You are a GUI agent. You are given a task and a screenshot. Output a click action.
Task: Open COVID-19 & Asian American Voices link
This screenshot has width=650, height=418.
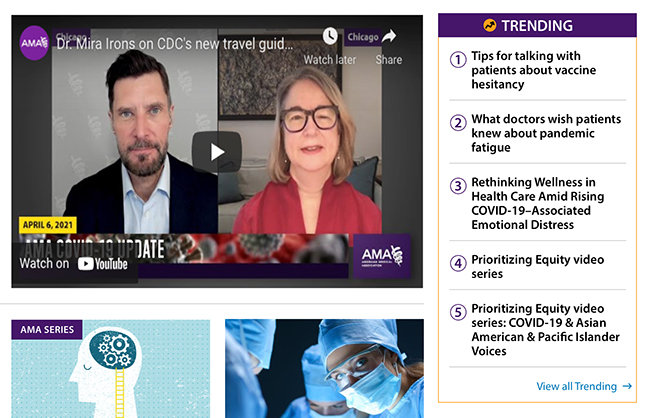pos(546,330)
